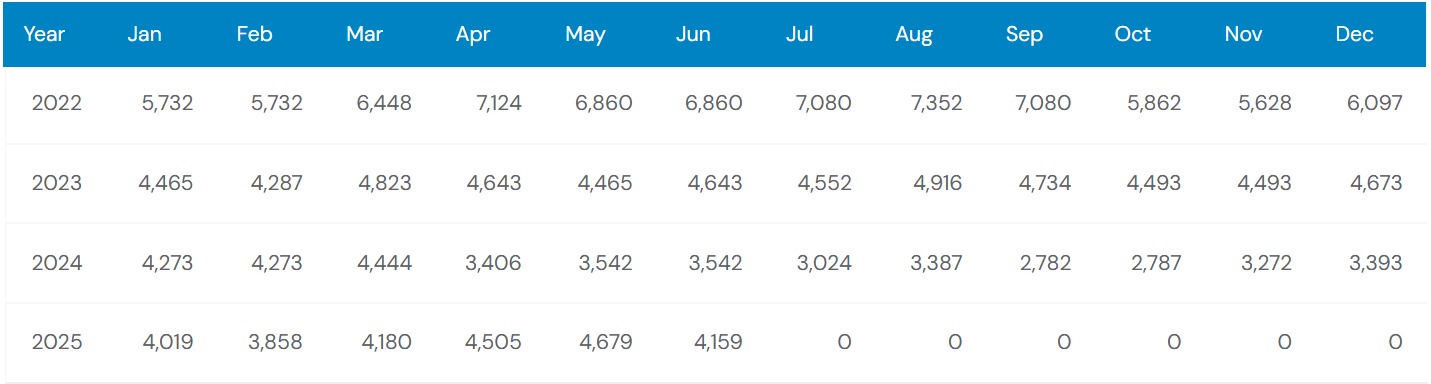Click the 4,916 value in Aug 2023
This screenshot has width=1431, height=384.
tap(935, 183)
